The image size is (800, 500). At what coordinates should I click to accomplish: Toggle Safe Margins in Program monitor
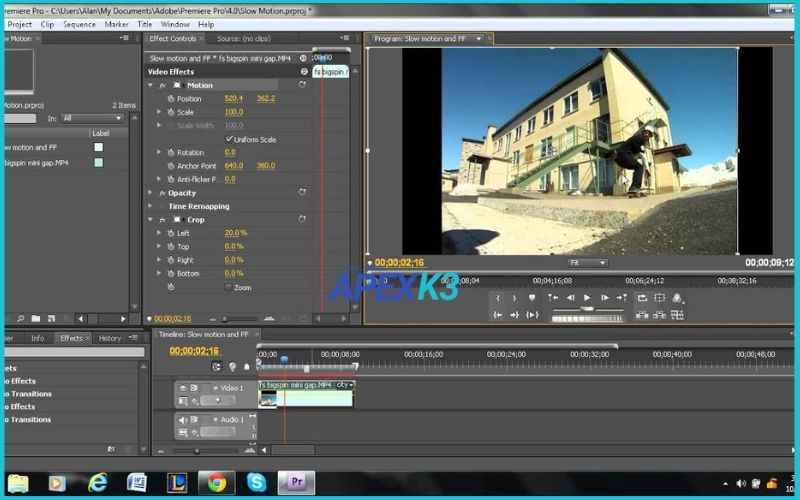(660, 298)
